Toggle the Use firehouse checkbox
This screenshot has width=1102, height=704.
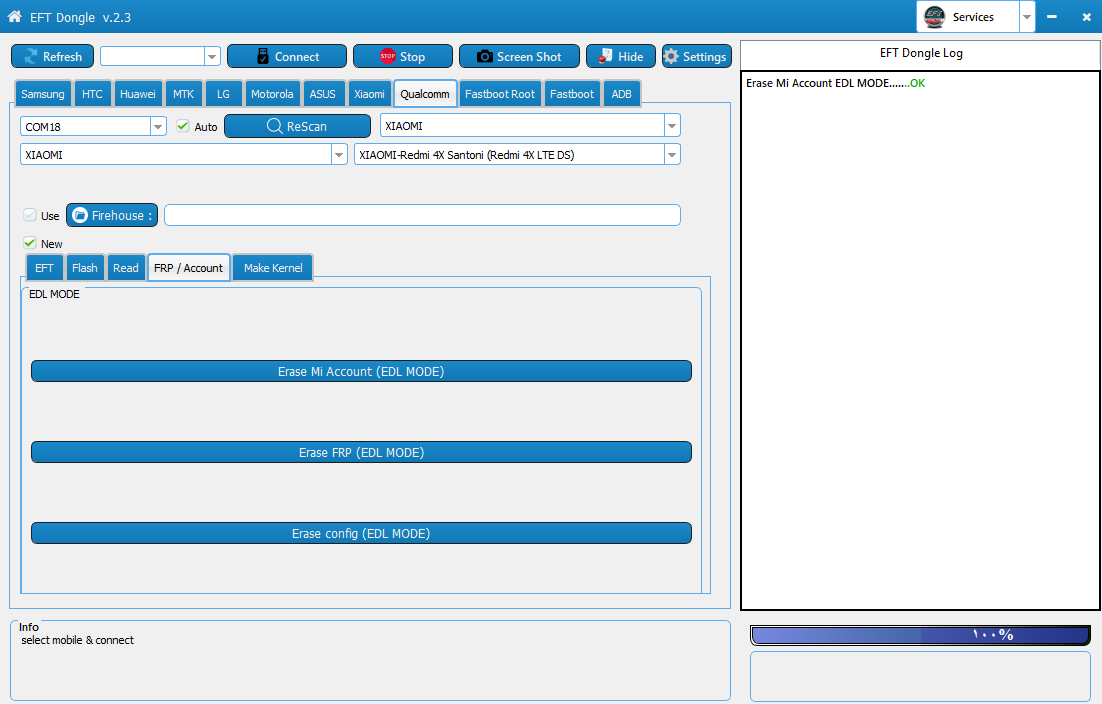[30, 215]
